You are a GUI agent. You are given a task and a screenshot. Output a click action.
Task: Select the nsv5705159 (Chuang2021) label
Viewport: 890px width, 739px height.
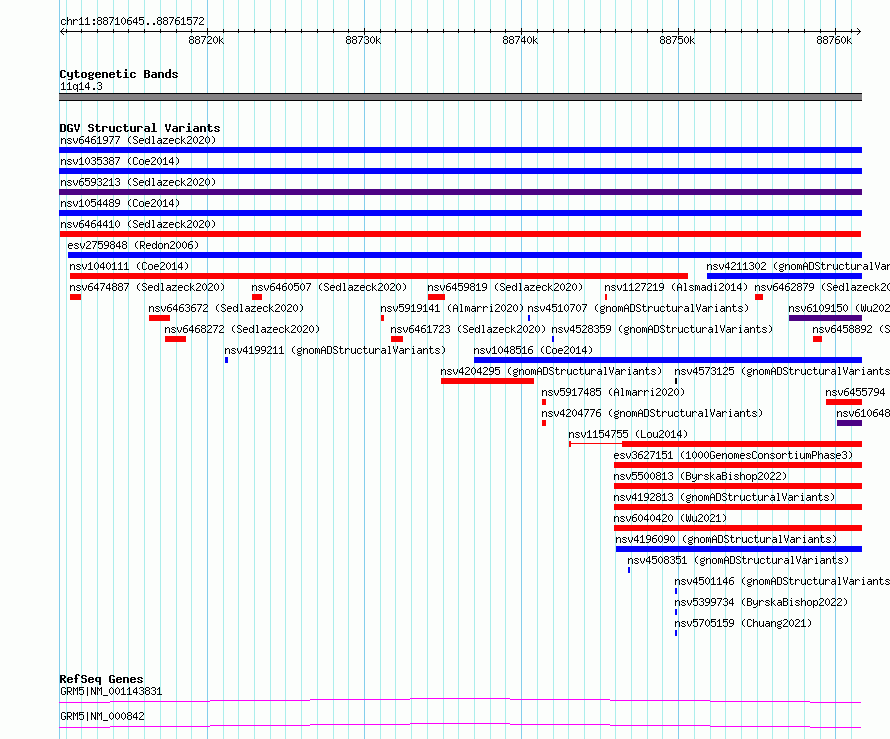coord(744,623)
